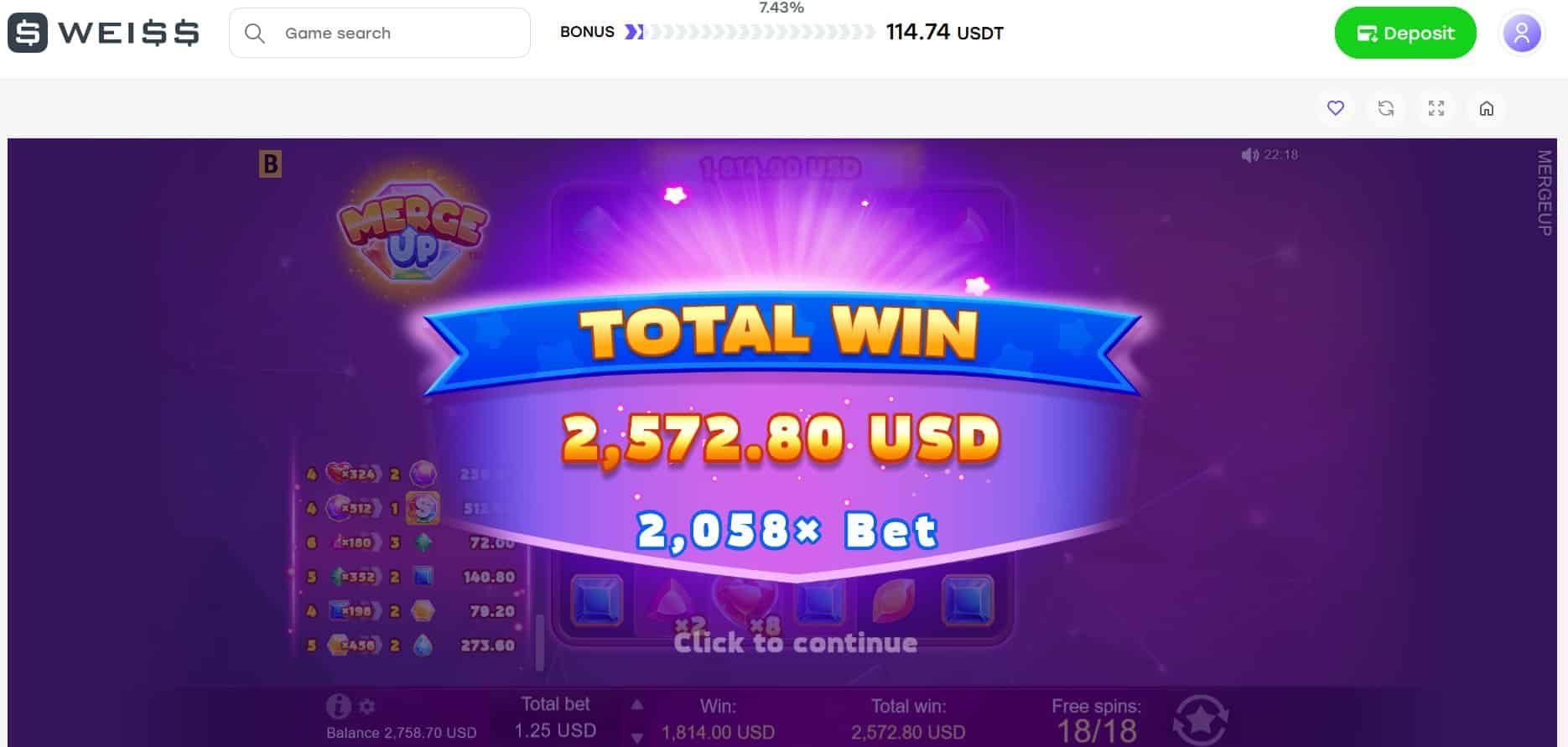Click the 'Click to continue' text
This screenshot has width=1568, height=747.
[796, 643]
